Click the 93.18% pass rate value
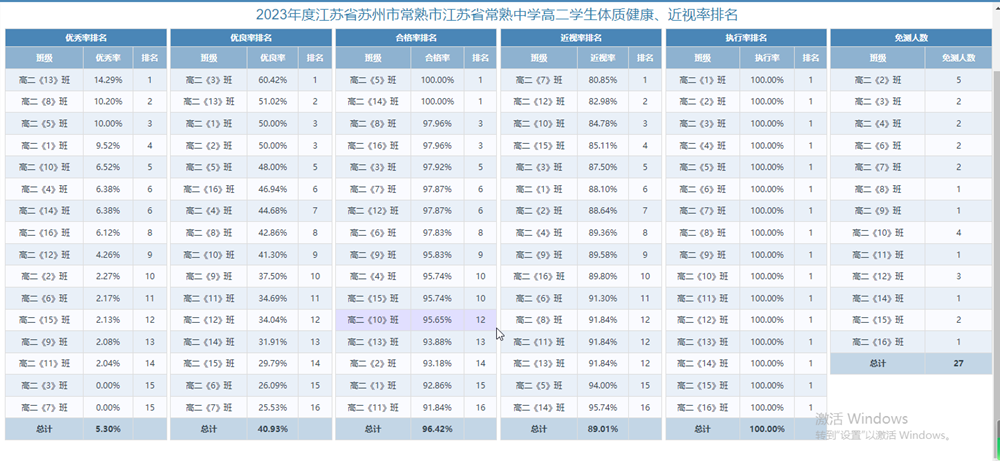 point(438,363)
